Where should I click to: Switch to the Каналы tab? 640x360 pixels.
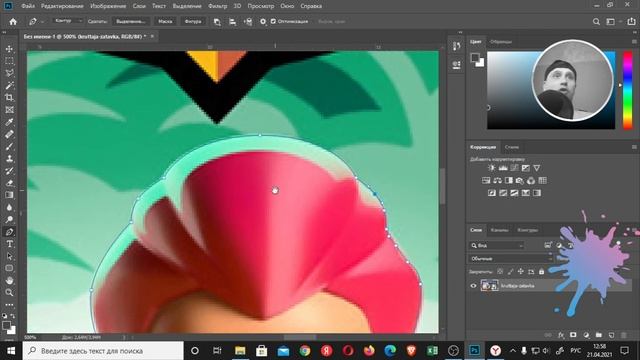[x=500, y=230]
